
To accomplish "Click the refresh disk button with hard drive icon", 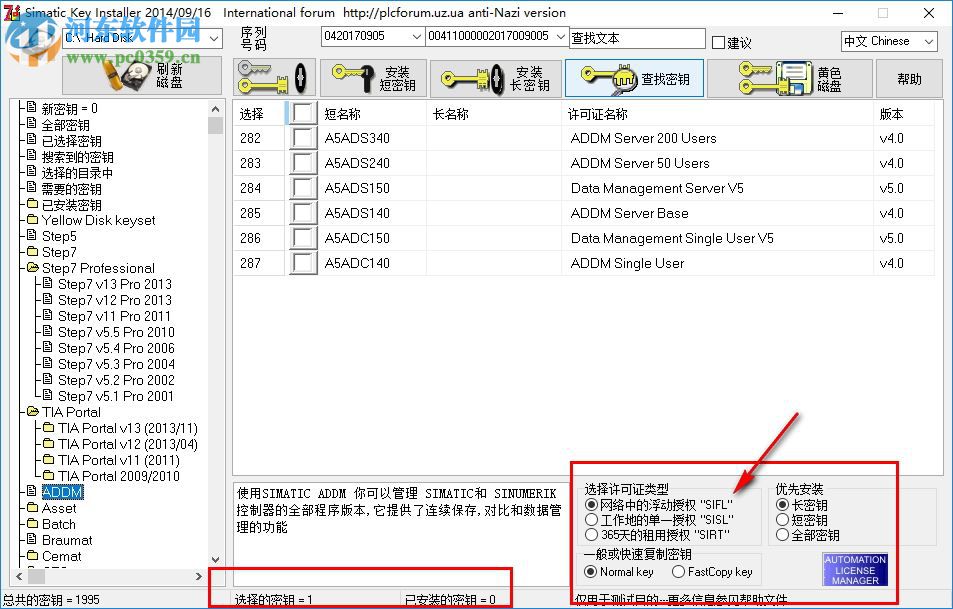I will click(142, 76).
